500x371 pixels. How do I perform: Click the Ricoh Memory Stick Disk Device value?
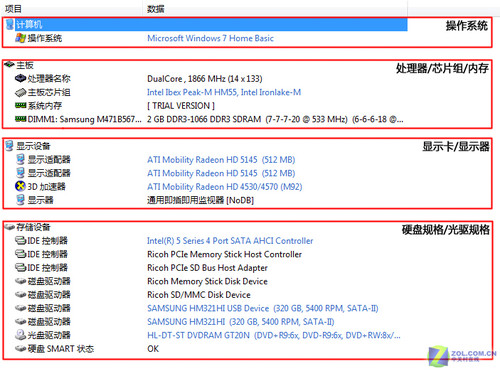[x=207, y=281]
